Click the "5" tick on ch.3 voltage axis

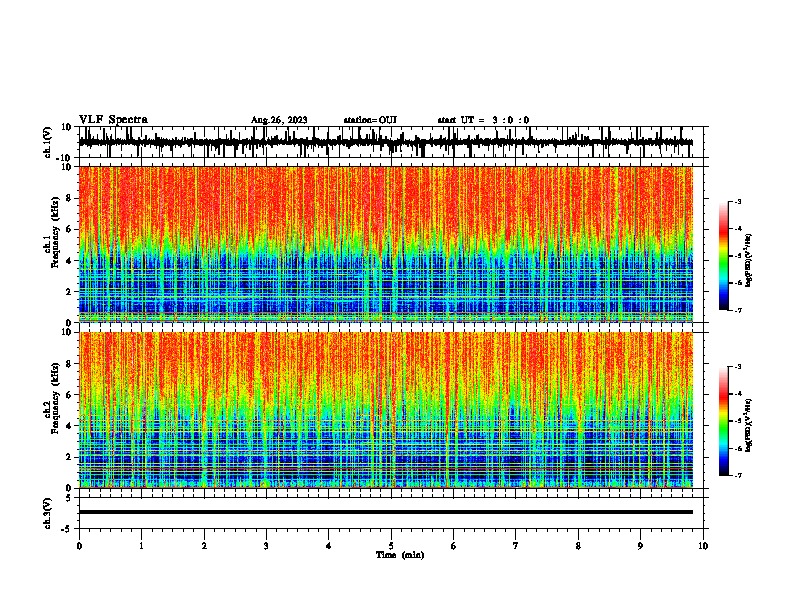point(70,498)
